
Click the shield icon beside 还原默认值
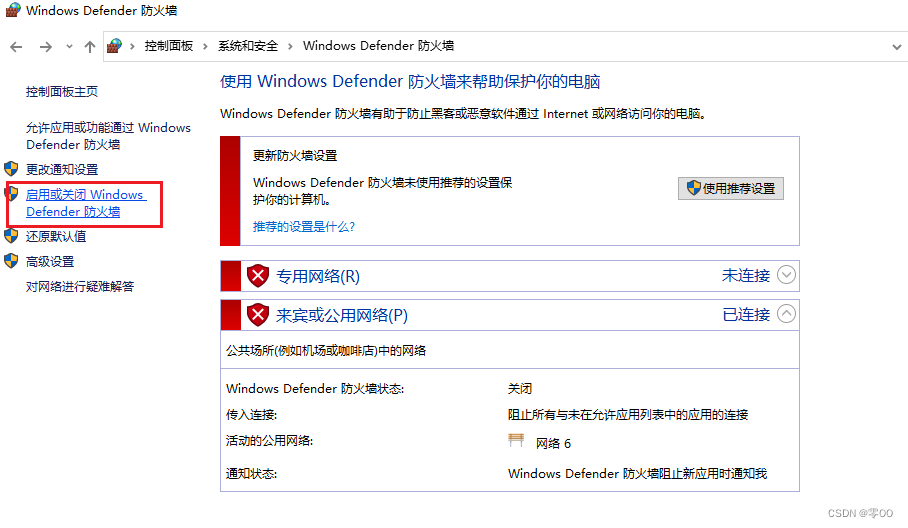pyautogui.click(x=11, y=236)
